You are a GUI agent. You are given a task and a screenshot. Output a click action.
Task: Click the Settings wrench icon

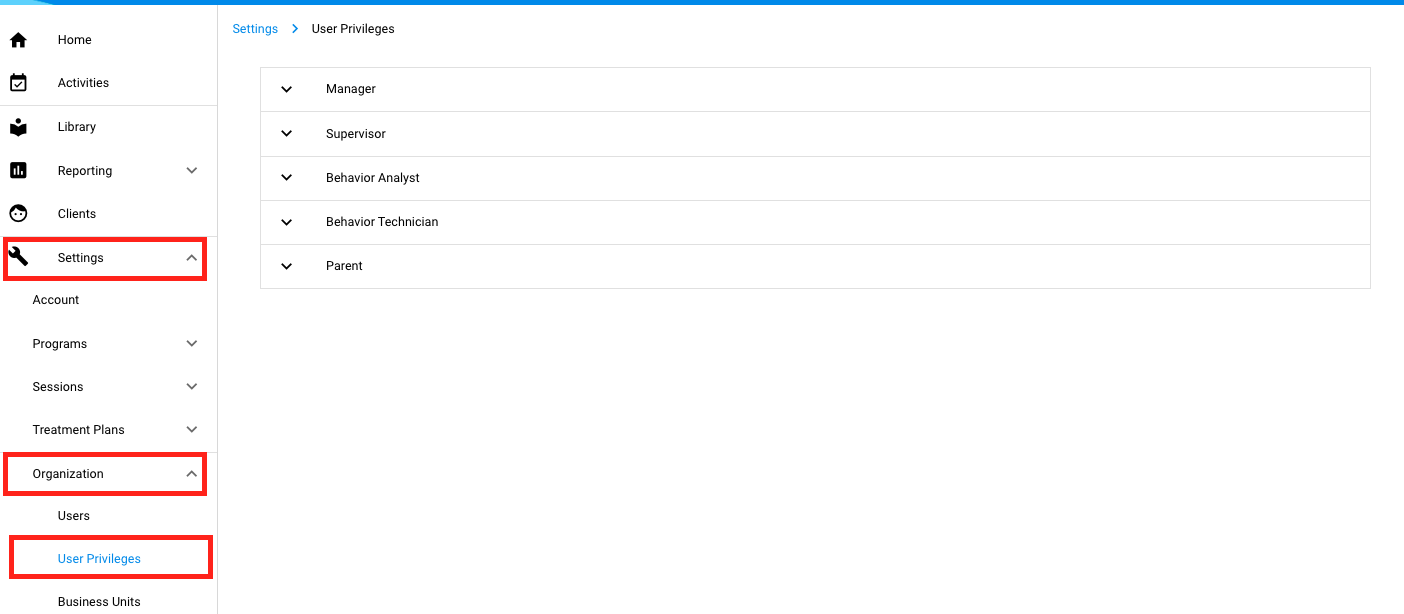point(18,258)
